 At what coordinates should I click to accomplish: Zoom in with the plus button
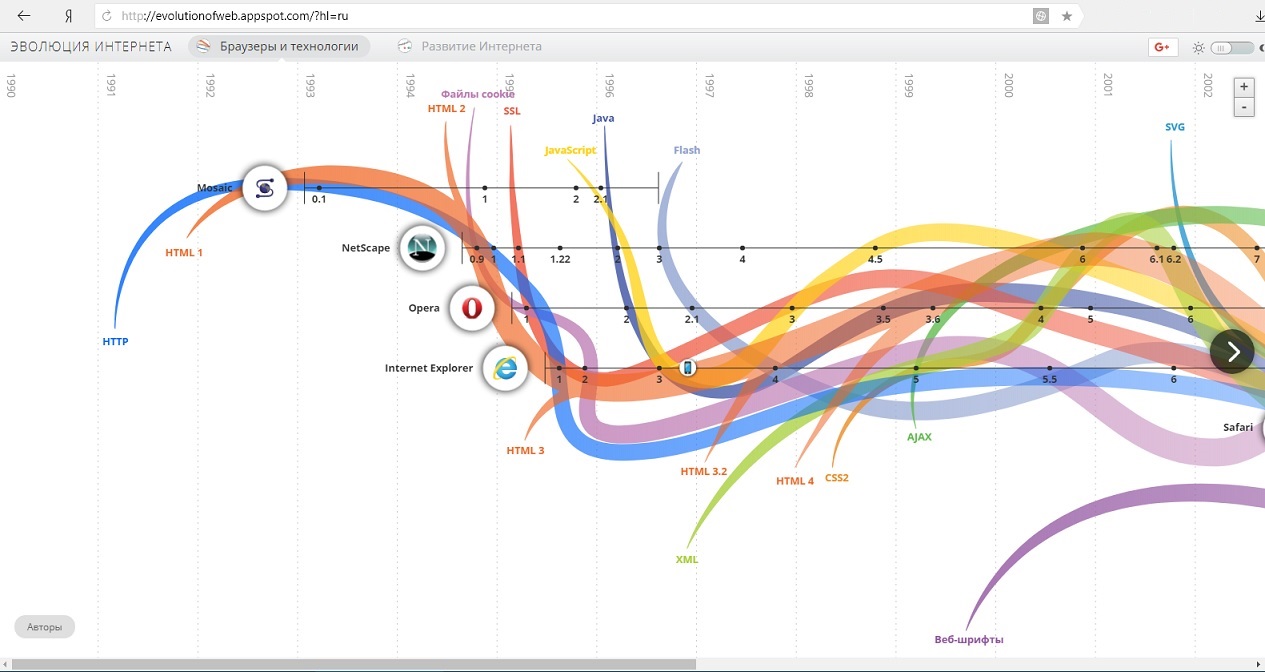1244,87
